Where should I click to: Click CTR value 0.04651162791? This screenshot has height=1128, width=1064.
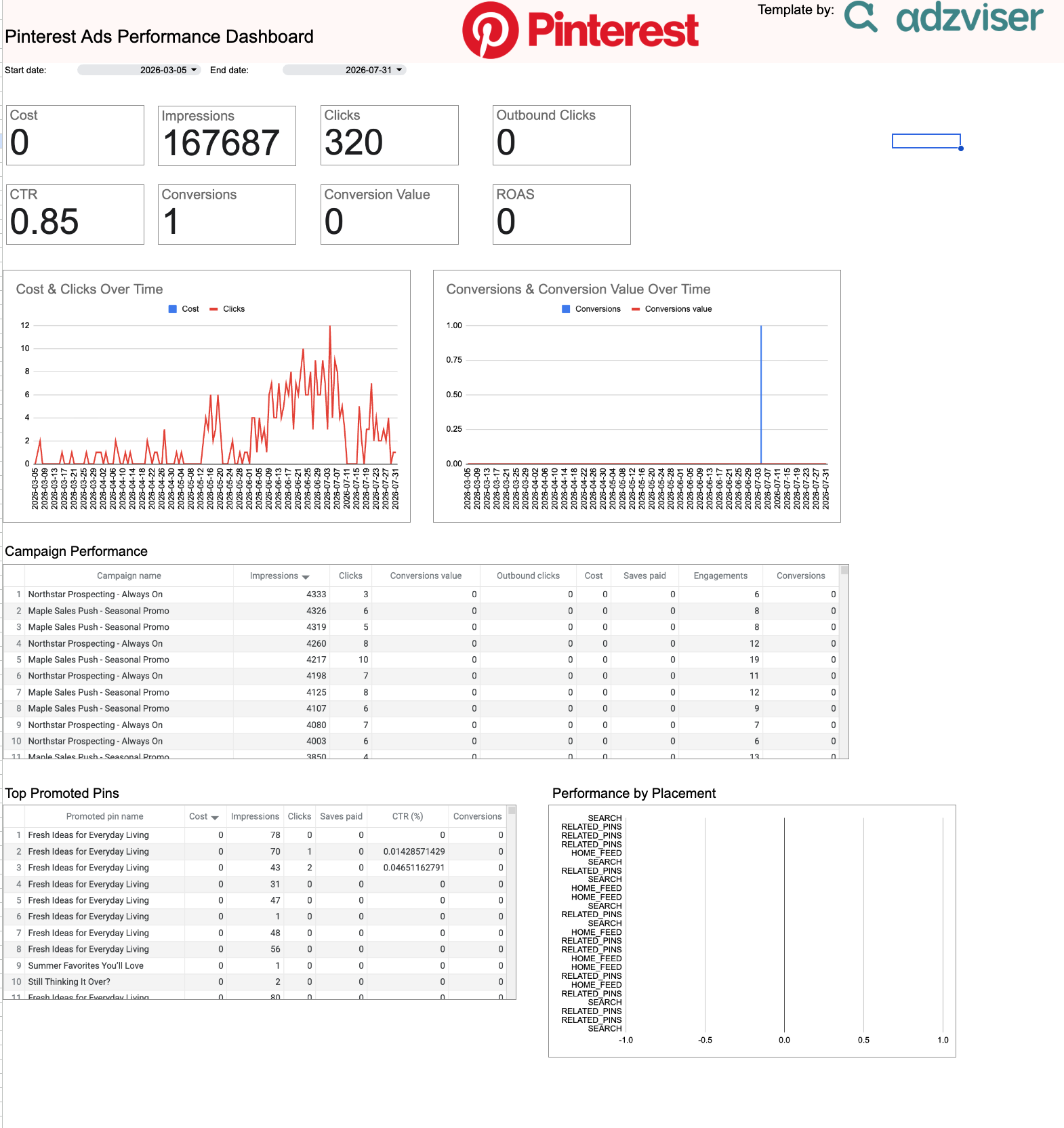click(414, 868)
